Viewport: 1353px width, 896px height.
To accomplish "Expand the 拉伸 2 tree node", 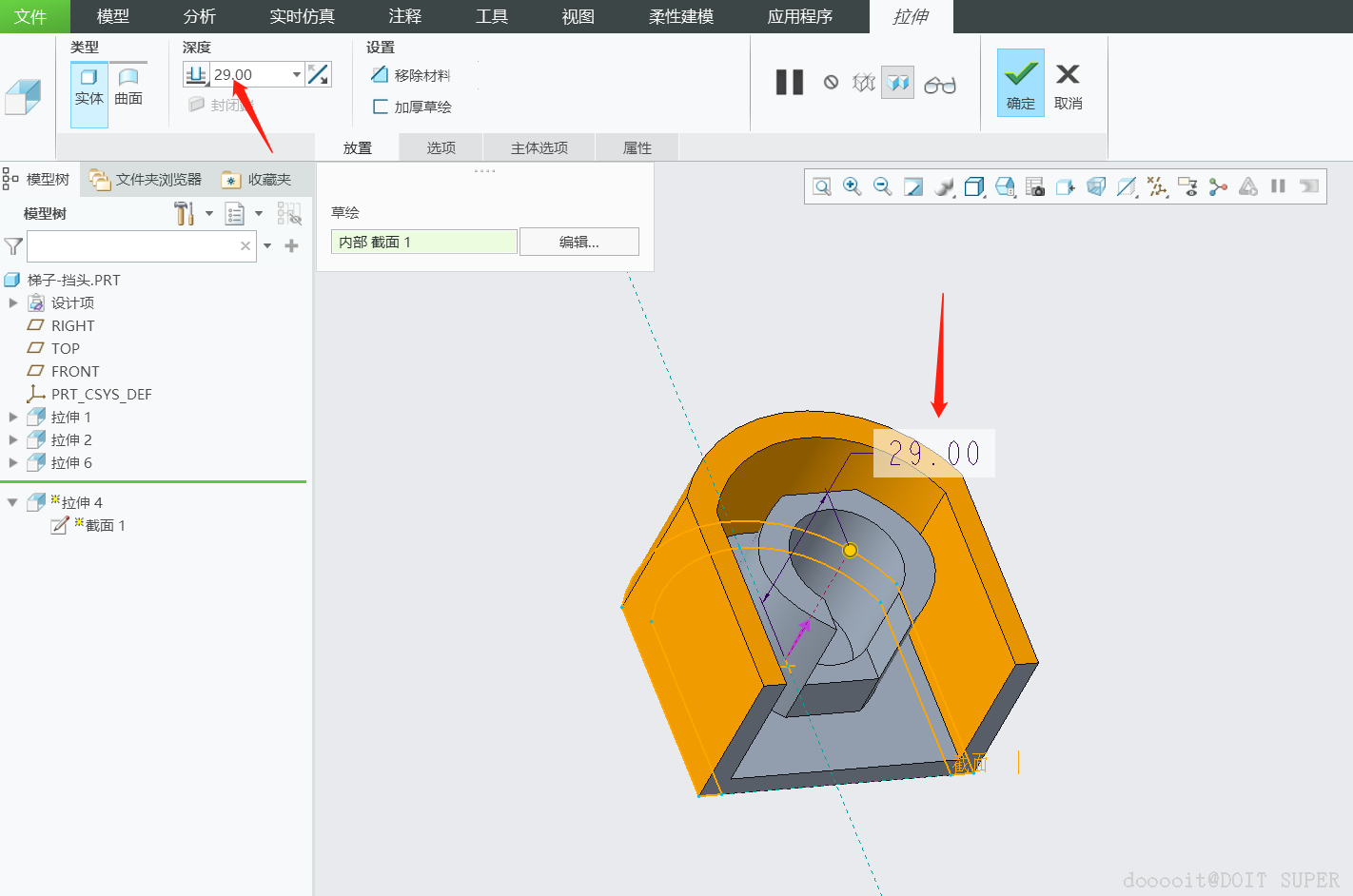I will [x=13, y=439].
